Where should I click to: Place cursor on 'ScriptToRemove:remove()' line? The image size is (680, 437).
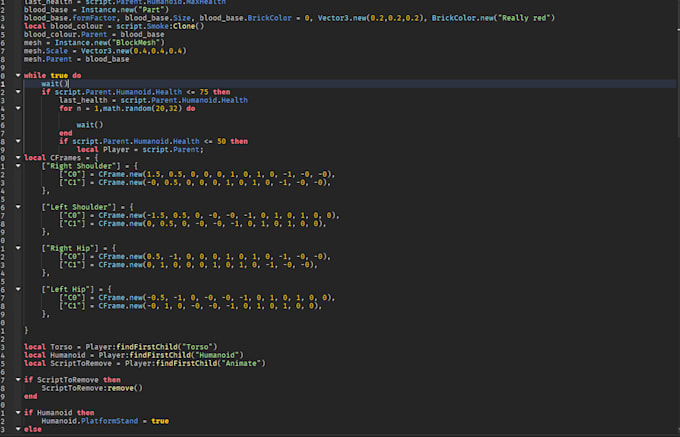(92, 388)
